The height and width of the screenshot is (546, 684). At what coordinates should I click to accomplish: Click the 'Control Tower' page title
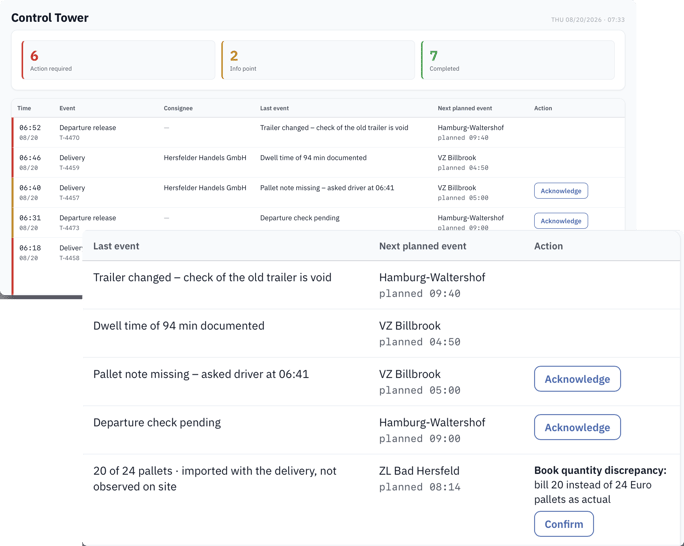point(50,18)
